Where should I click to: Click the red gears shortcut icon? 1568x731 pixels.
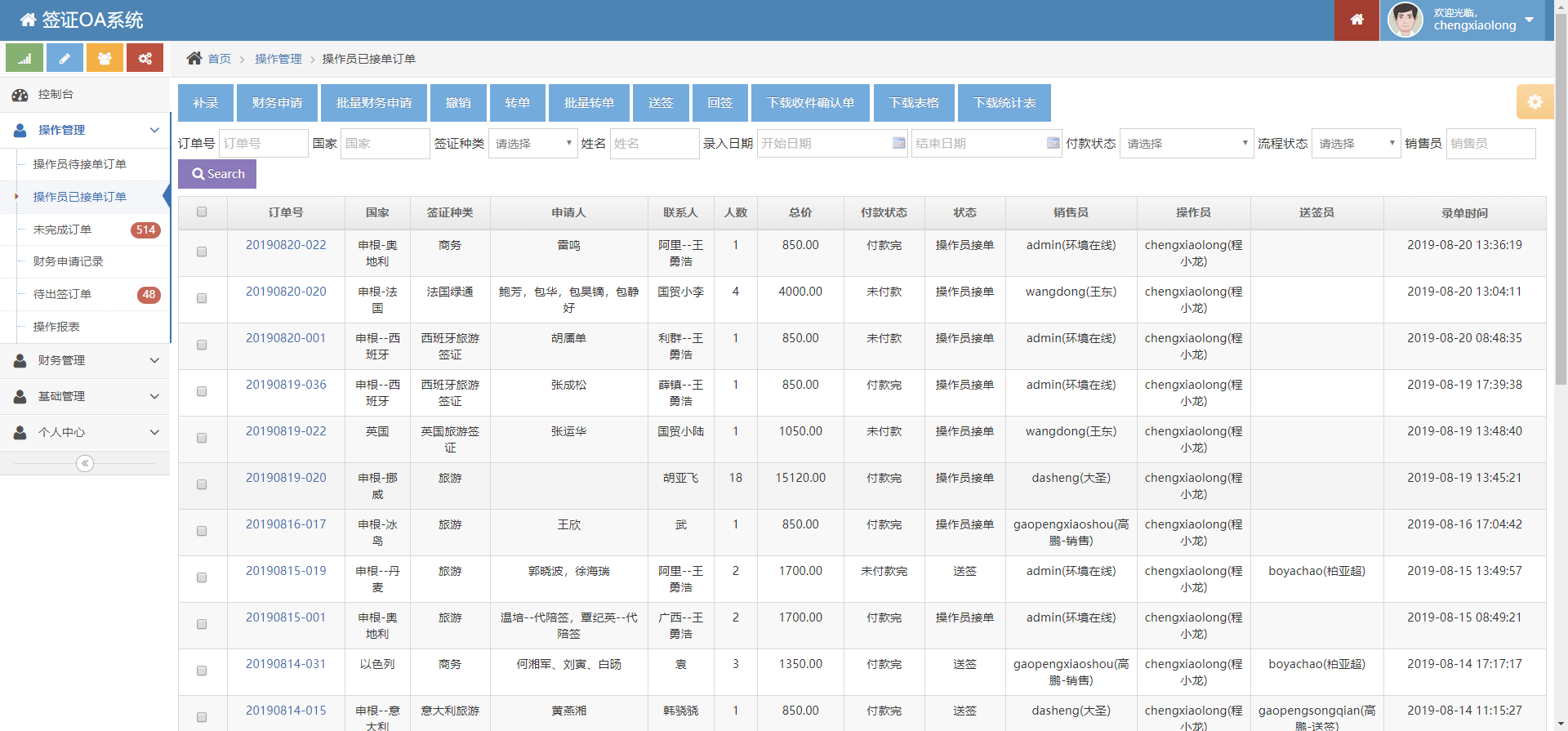click(145, 58)
